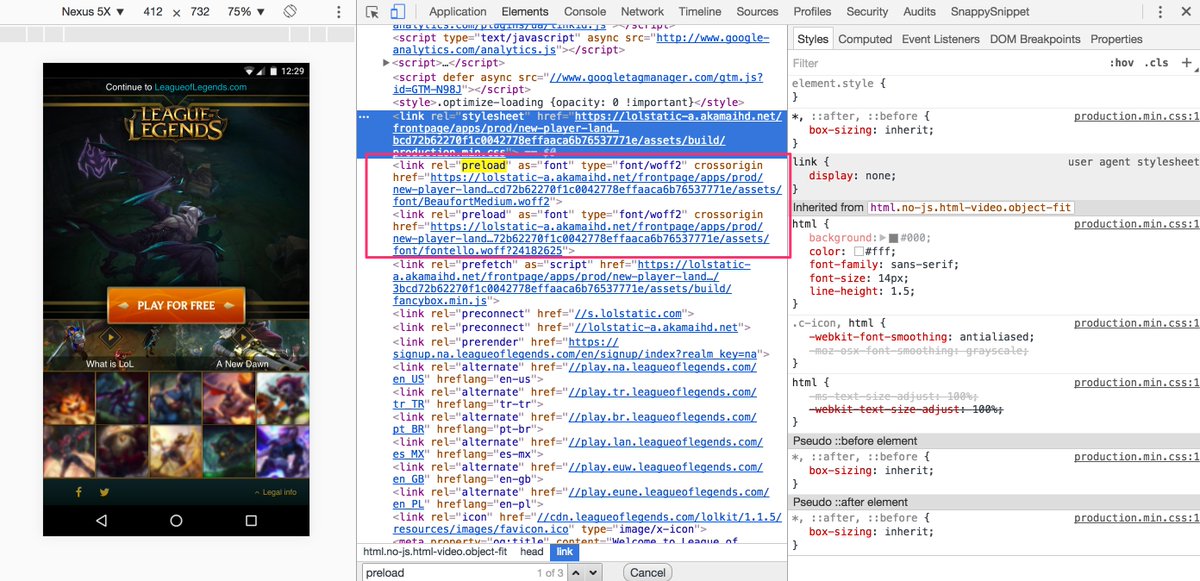Click the inspect element picker icon
The image size is (1200, 581).
(372, 12)
